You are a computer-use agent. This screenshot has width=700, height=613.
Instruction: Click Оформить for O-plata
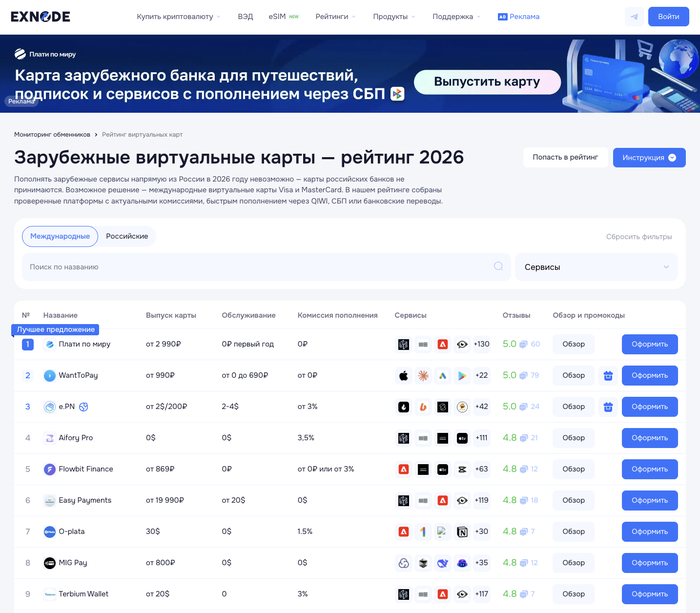650,532
